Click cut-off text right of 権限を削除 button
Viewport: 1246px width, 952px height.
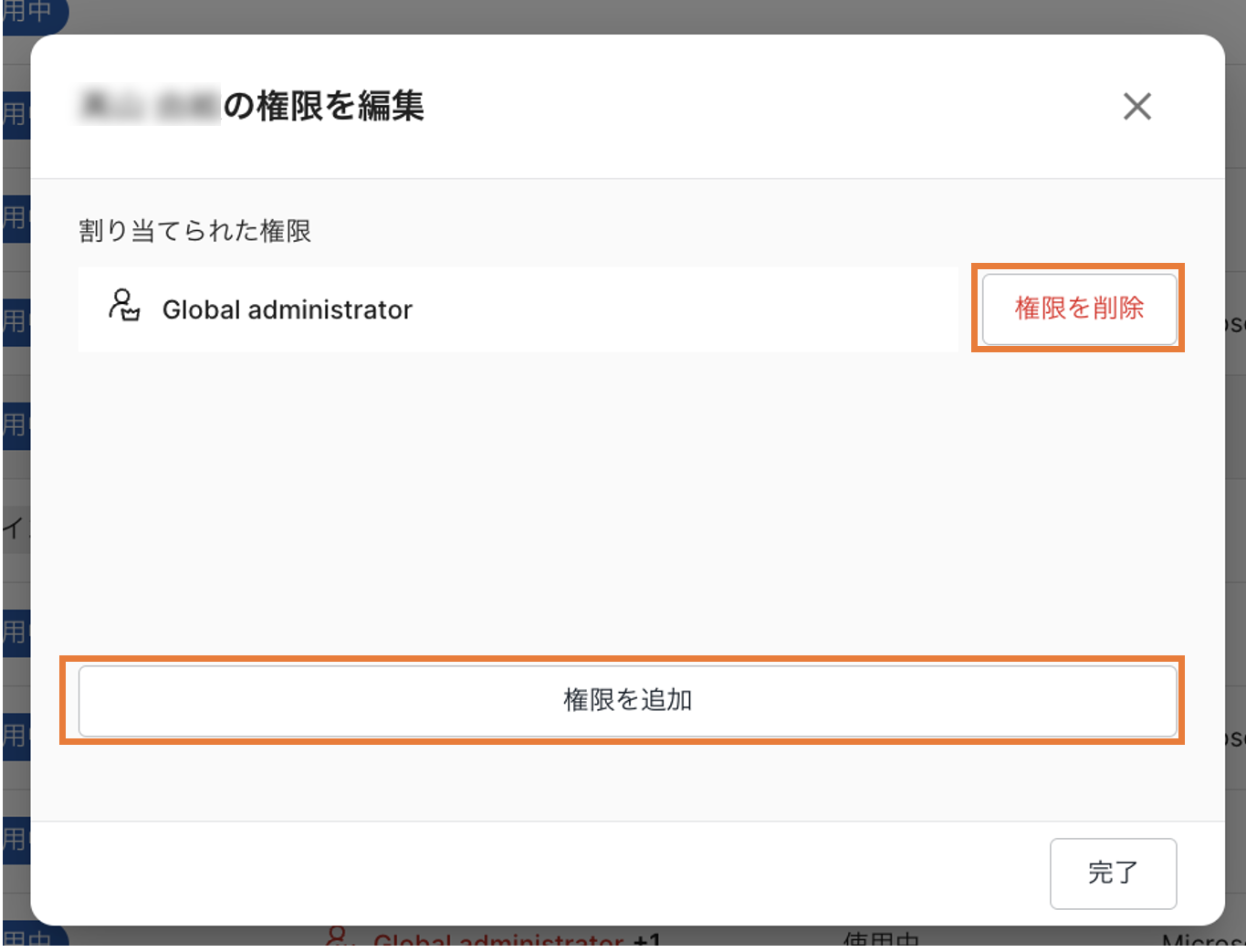point(1233,323)
